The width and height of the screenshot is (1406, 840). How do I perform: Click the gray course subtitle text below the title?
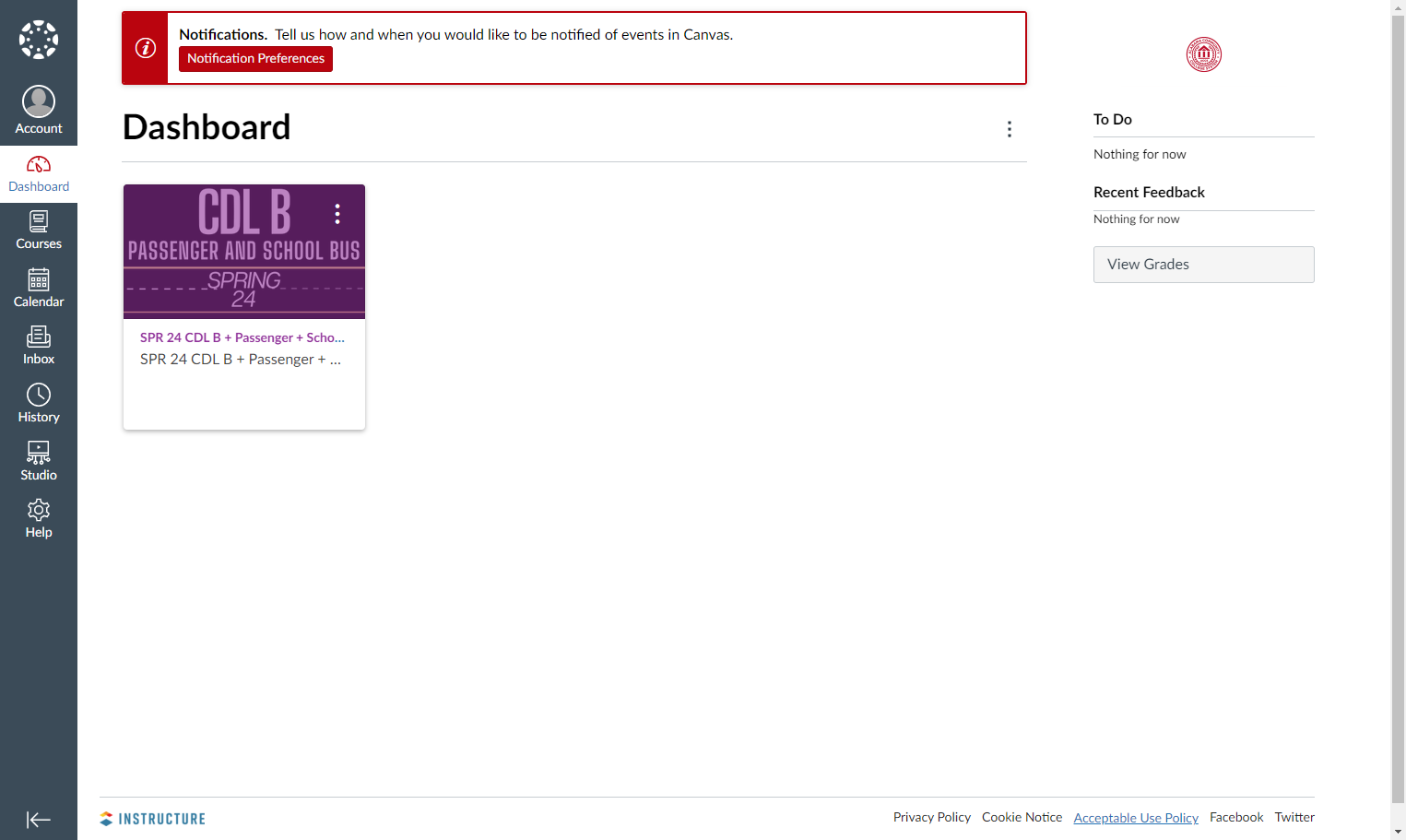point(241,360)
